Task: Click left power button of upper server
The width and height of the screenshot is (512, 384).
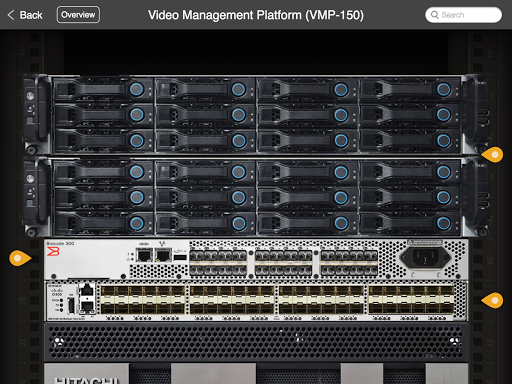Action: (30, 96)
